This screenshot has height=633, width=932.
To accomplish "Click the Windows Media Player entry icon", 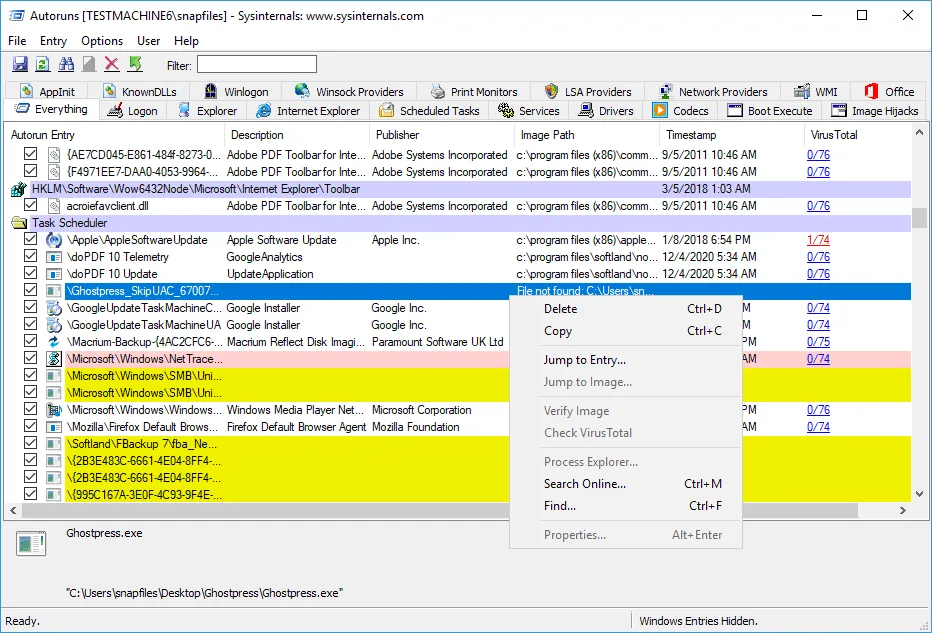I will (x=54, y=410).
